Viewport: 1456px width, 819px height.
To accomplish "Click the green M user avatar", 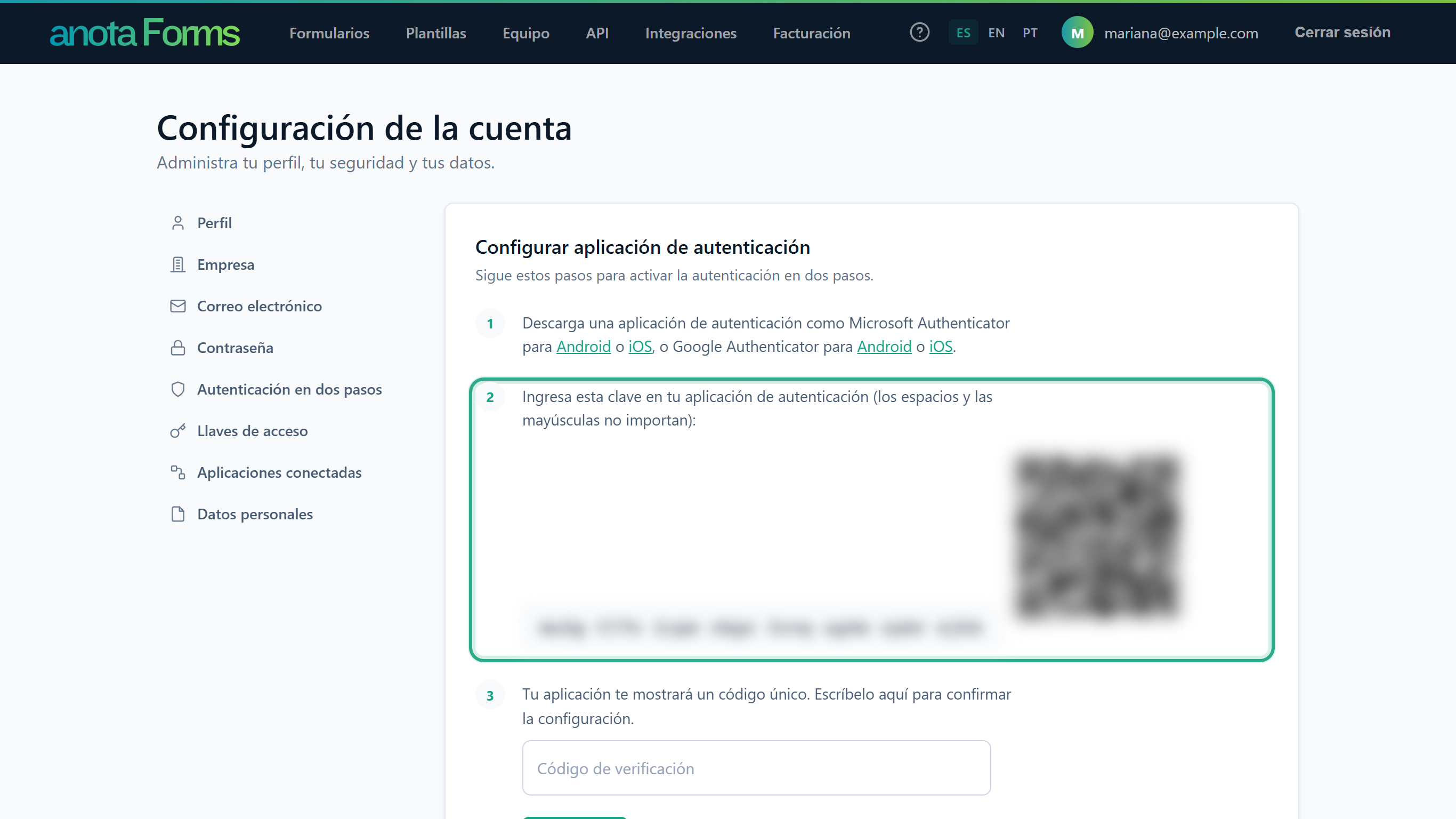I will click(x=1077, y=33).
